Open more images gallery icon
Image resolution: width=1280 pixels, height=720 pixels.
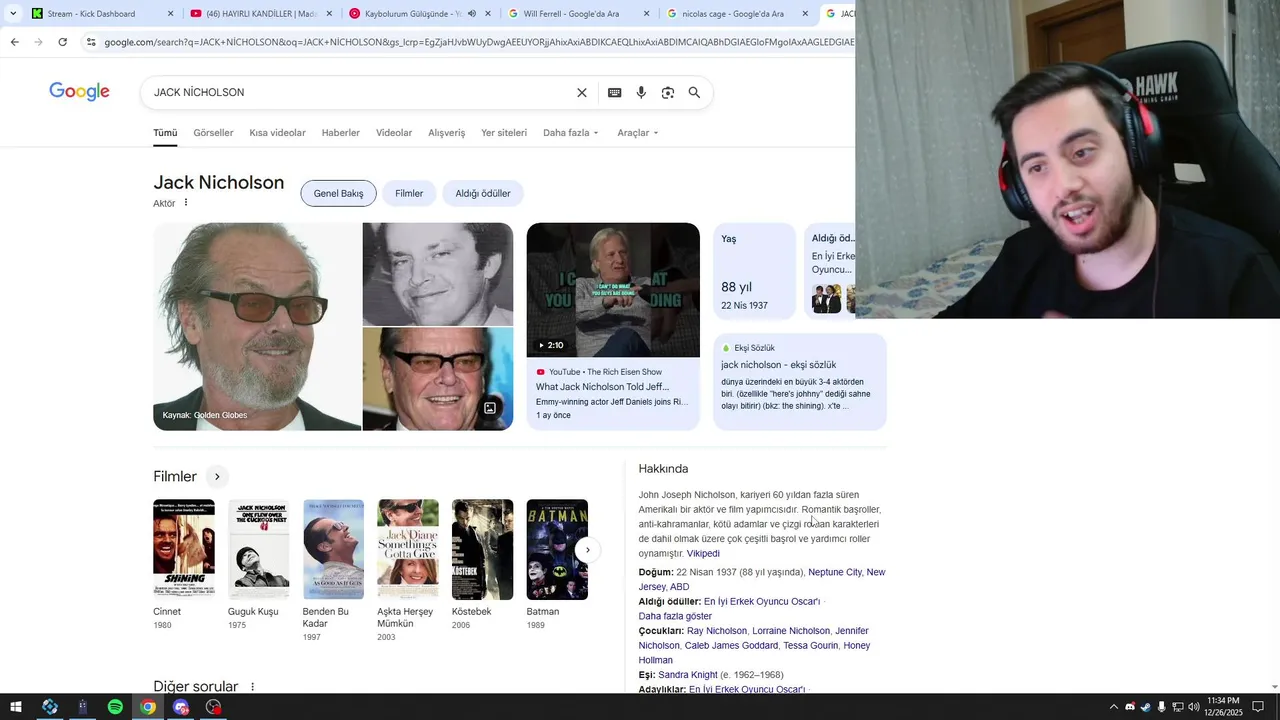click(x=490, y=408)
